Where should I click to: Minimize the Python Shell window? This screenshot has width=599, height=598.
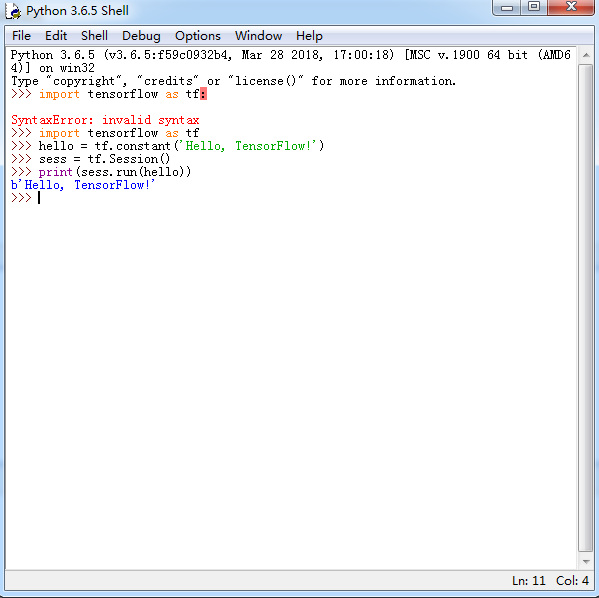[507, 7]
